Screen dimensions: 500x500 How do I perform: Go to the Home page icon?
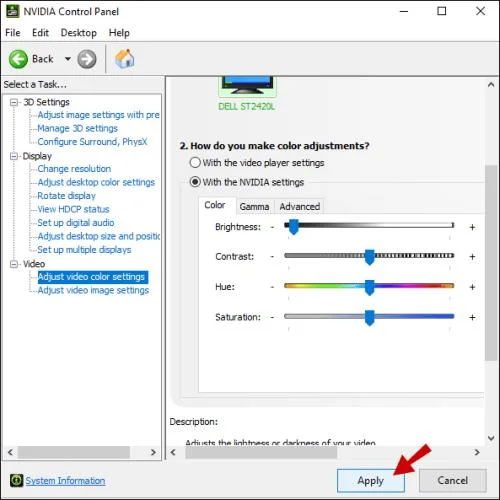pyautogui.click(x=125, y=59)
